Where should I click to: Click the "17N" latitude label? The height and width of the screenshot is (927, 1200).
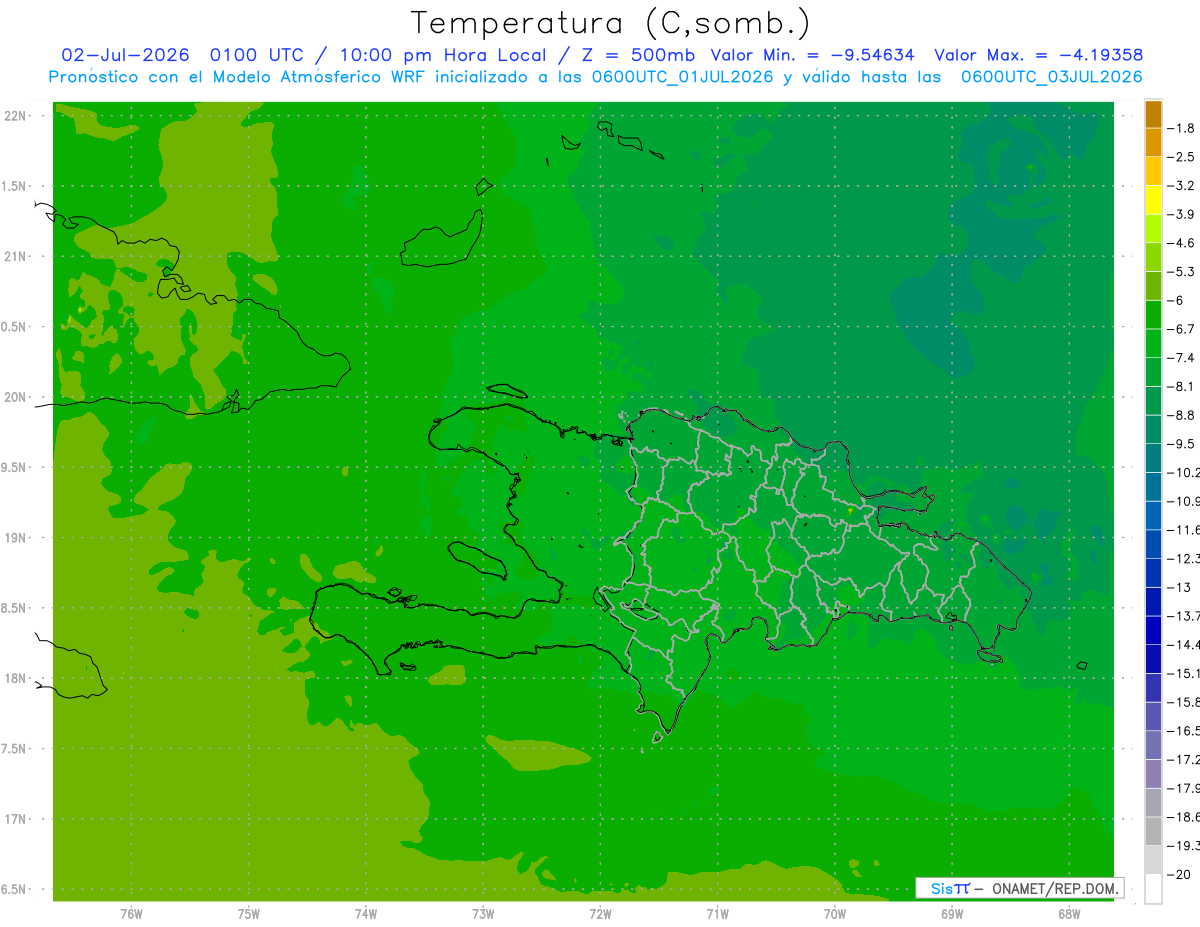point(15,819)
